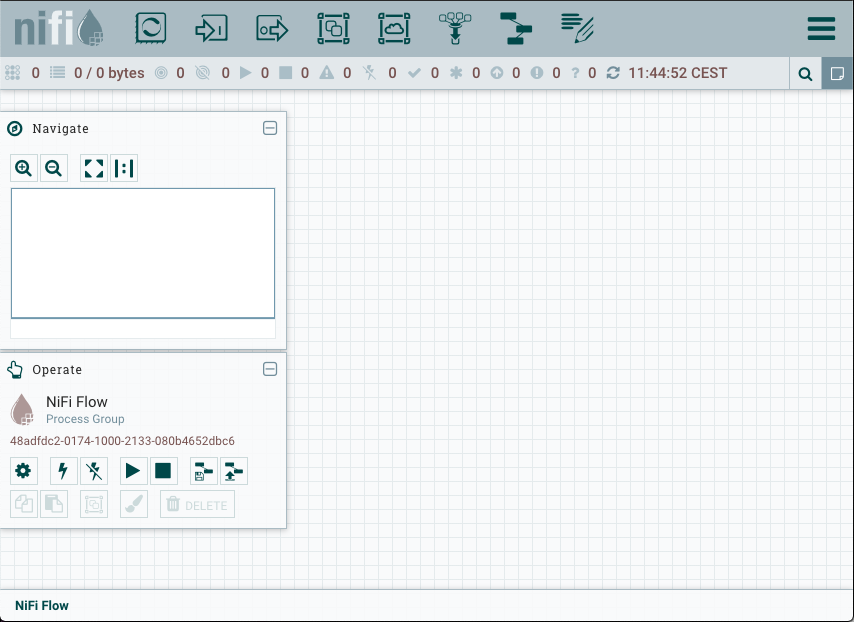
Task: Click the NiFi Flow breadcrumb link
Action: click(x=42, y=606)
